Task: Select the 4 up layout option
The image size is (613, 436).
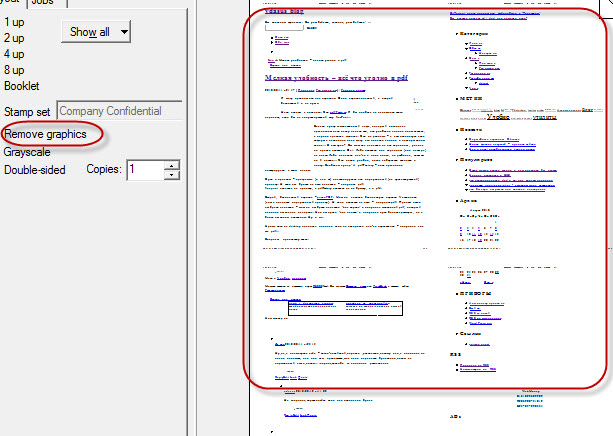Action: pos(14,54)
